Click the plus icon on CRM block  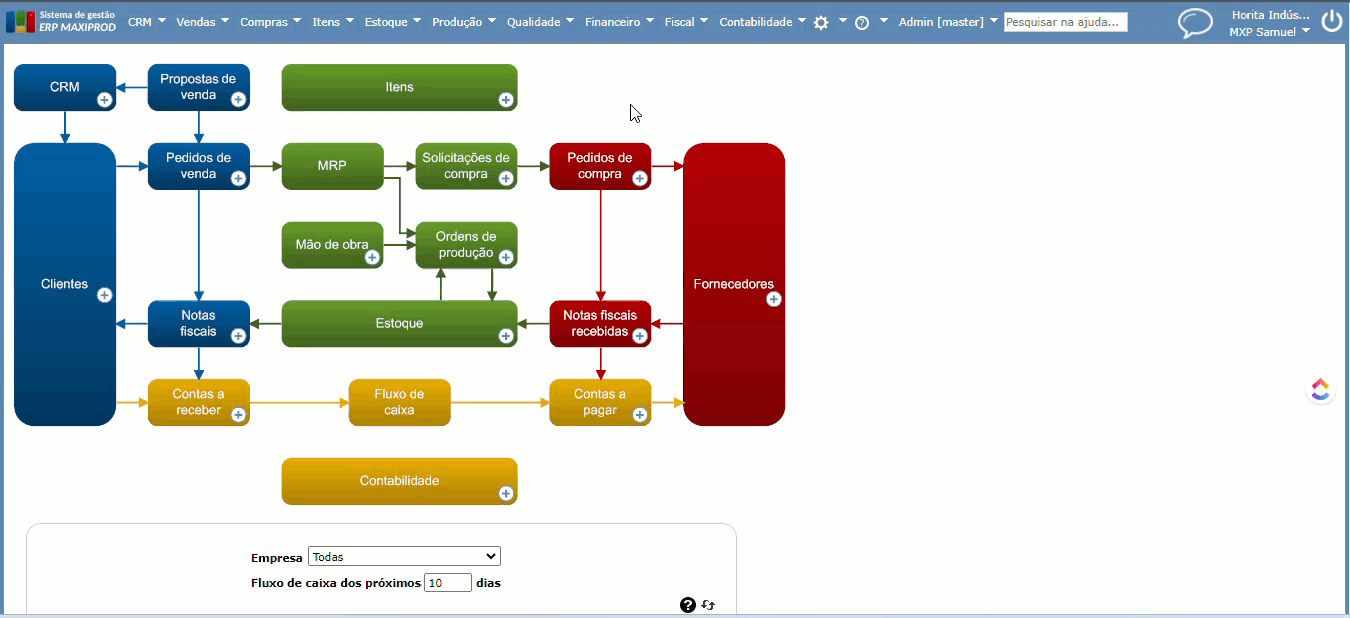point(104,99)
